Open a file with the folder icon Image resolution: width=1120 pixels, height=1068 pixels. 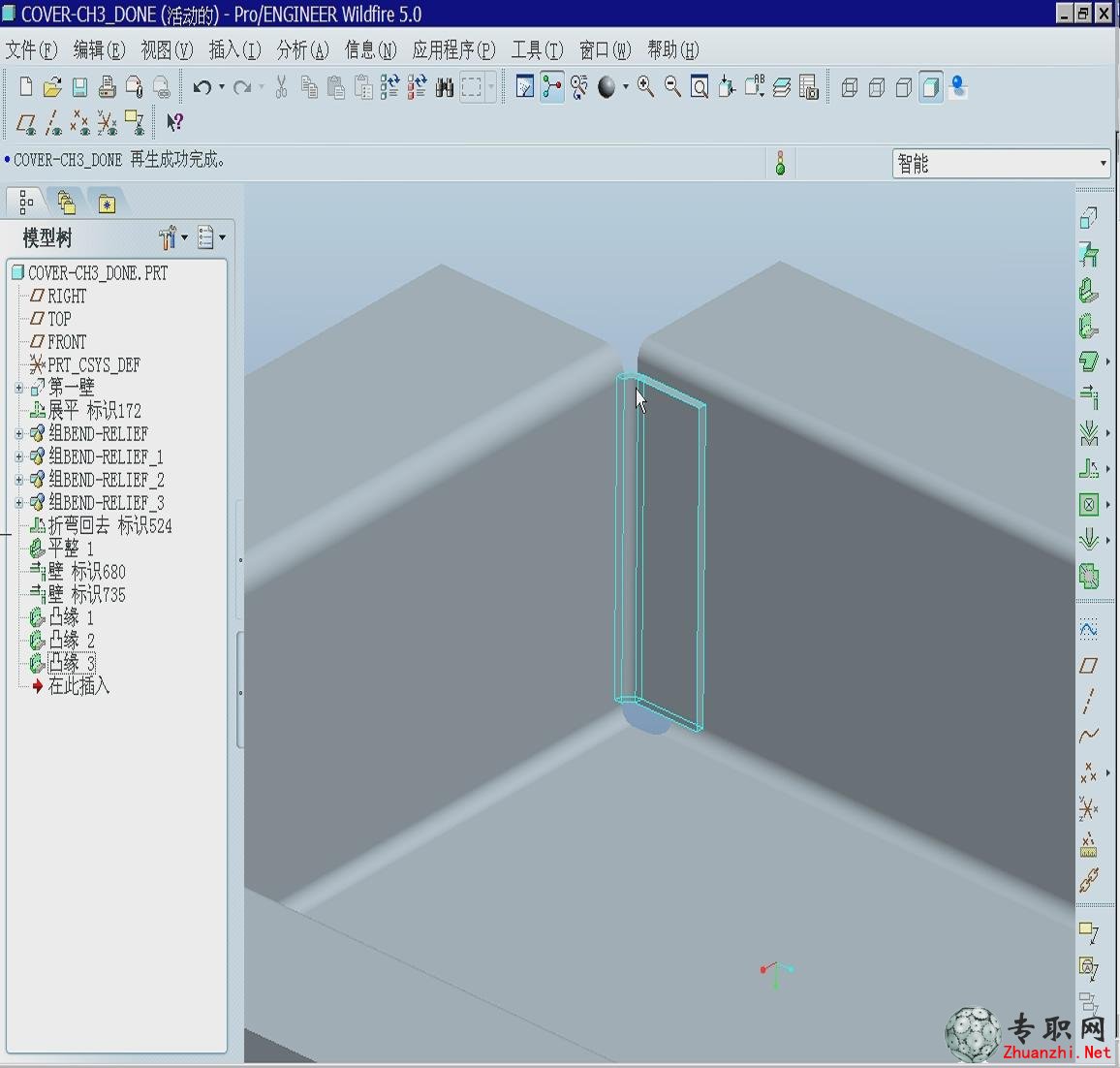click(x=52, y=87)
